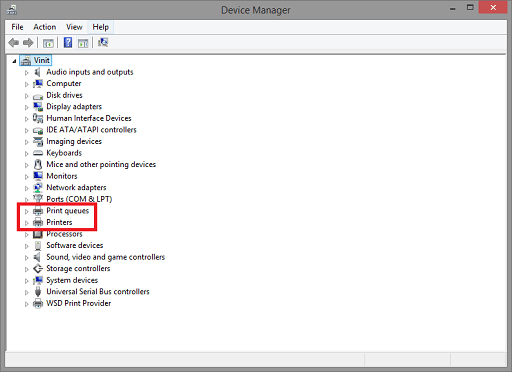Click the Back arrow toolbar icon
The width and height of the screenshot is (512, 372).
14,43
